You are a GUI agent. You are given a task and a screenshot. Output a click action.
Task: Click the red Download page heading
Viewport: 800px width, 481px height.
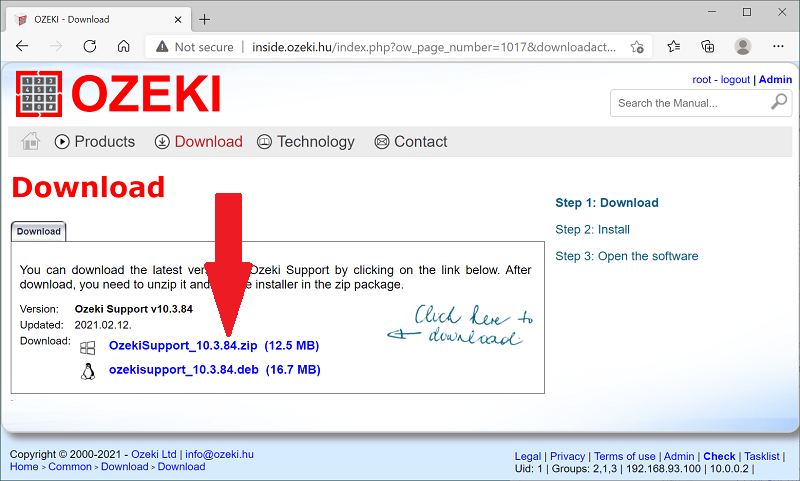[x=88, y=187]
